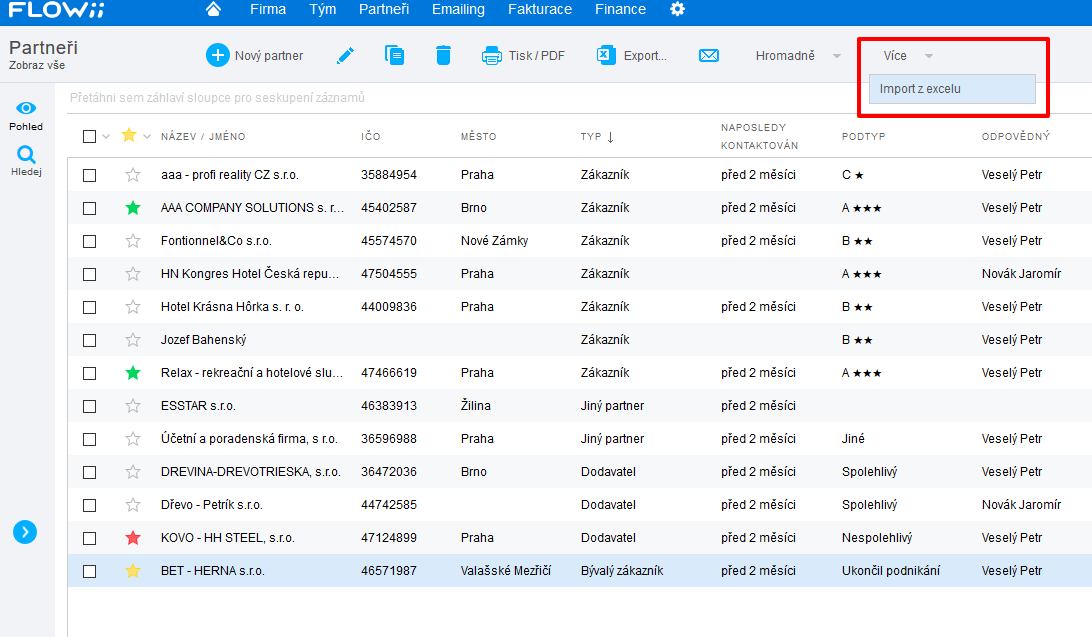
Task: Open the Tým menu
Action: pos(322,9)
